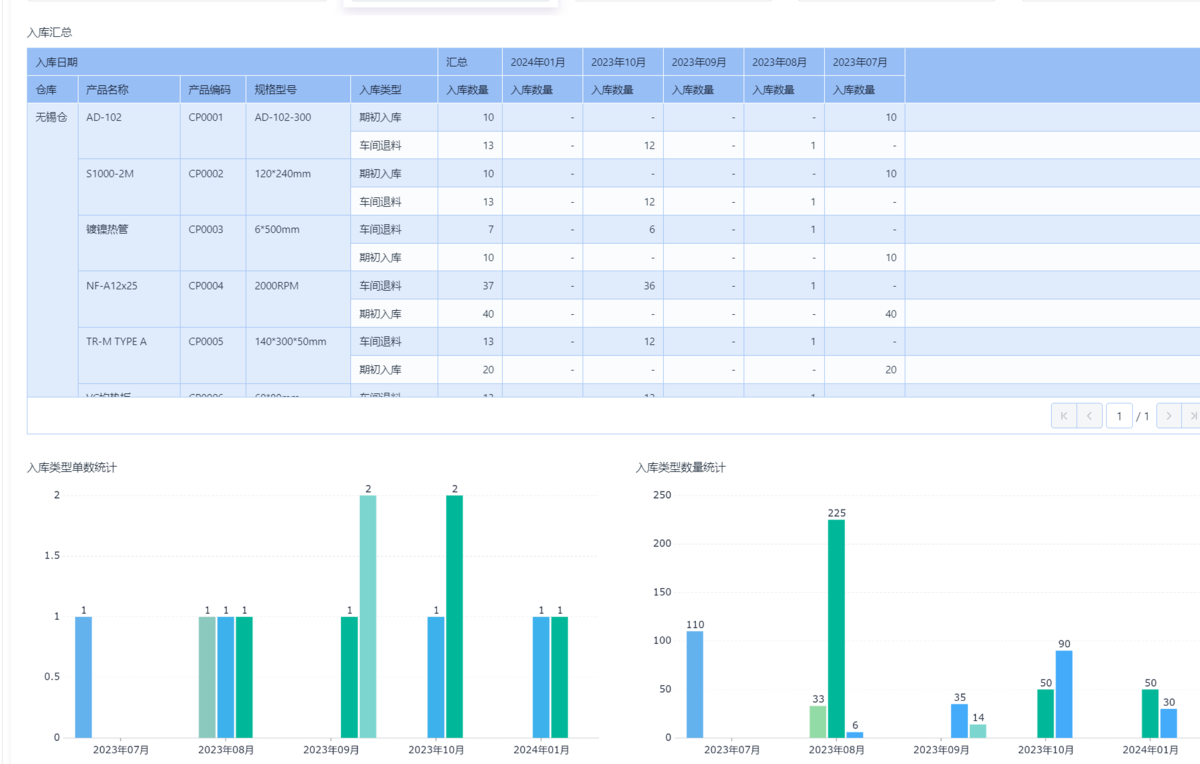Select the 2023年10月 table column header
Image resolution: width=1200 pixels, height=764 pixels.
click(x=623, y=62)
